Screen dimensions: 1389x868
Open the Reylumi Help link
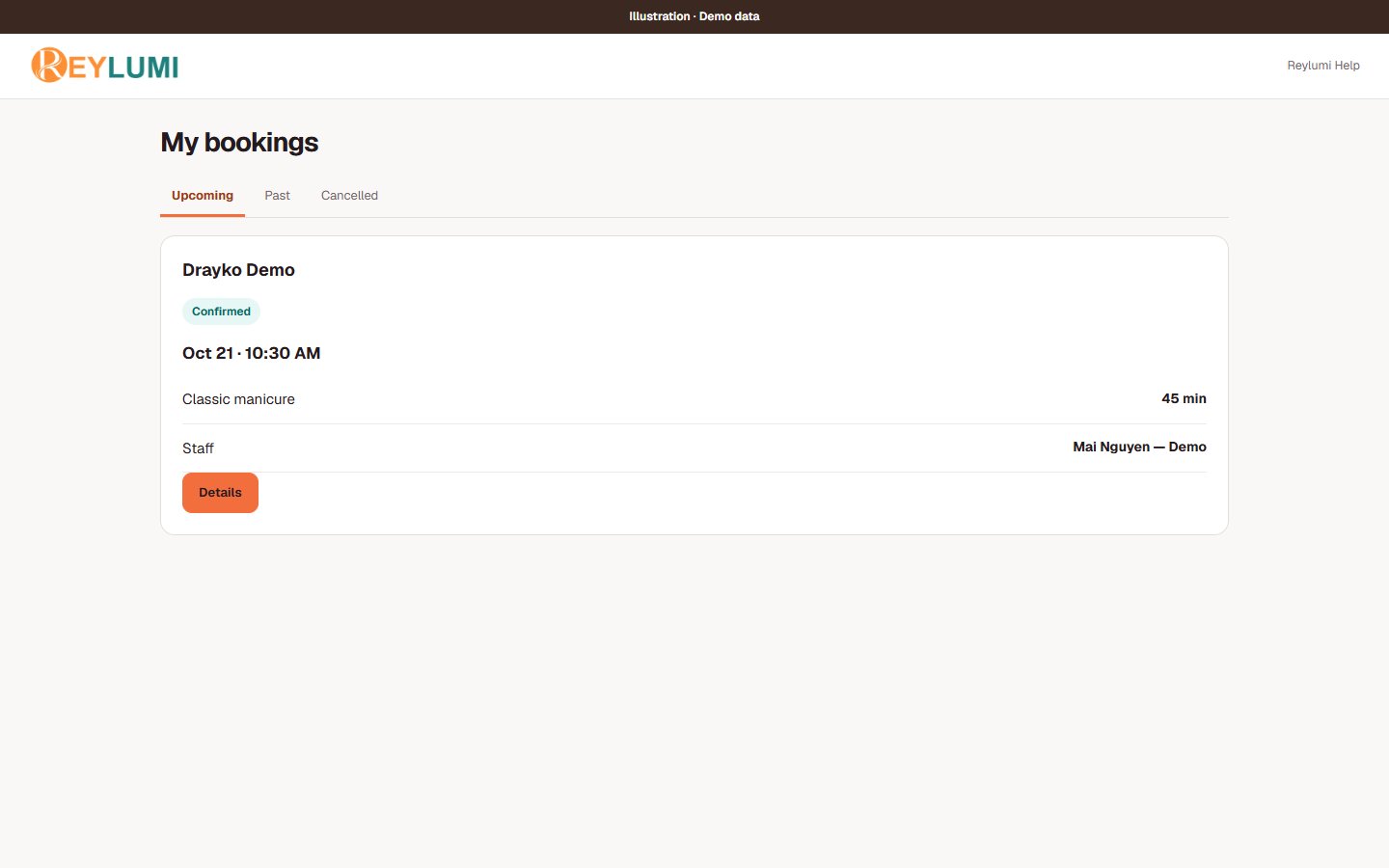(x=1323, y=66)
